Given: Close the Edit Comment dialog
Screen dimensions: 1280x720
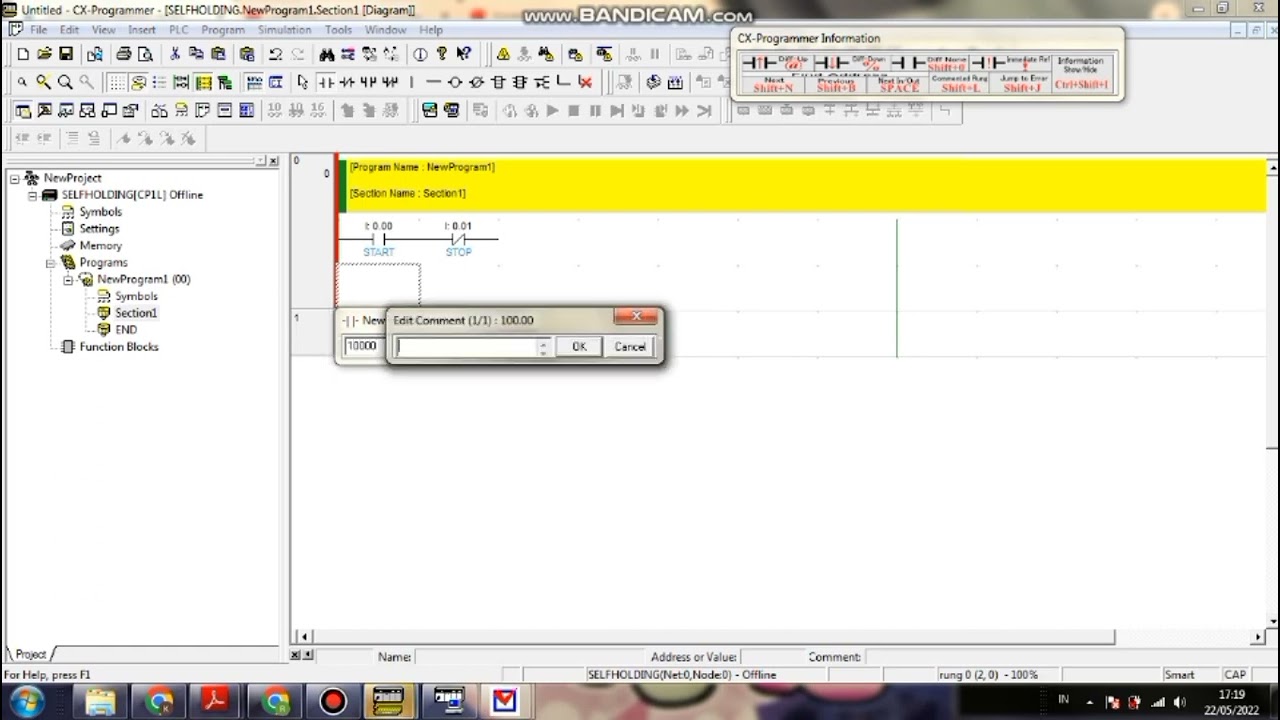Looking at the screenshot, I should 636,317.
